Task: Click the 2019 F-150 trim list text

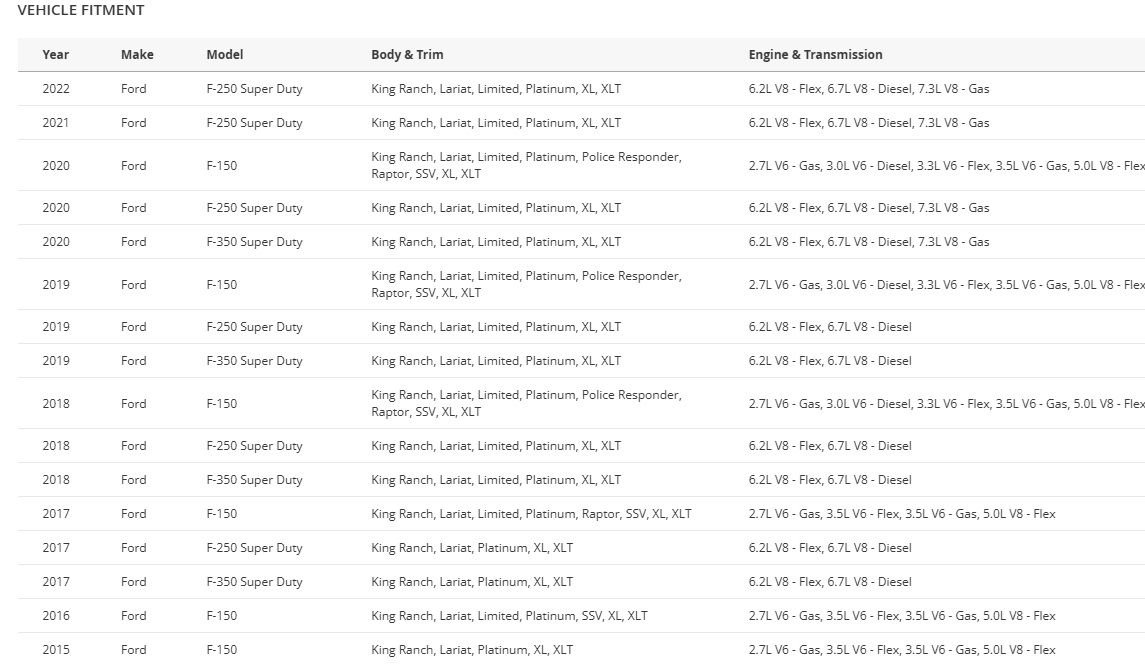Action: tap(526, 285)
